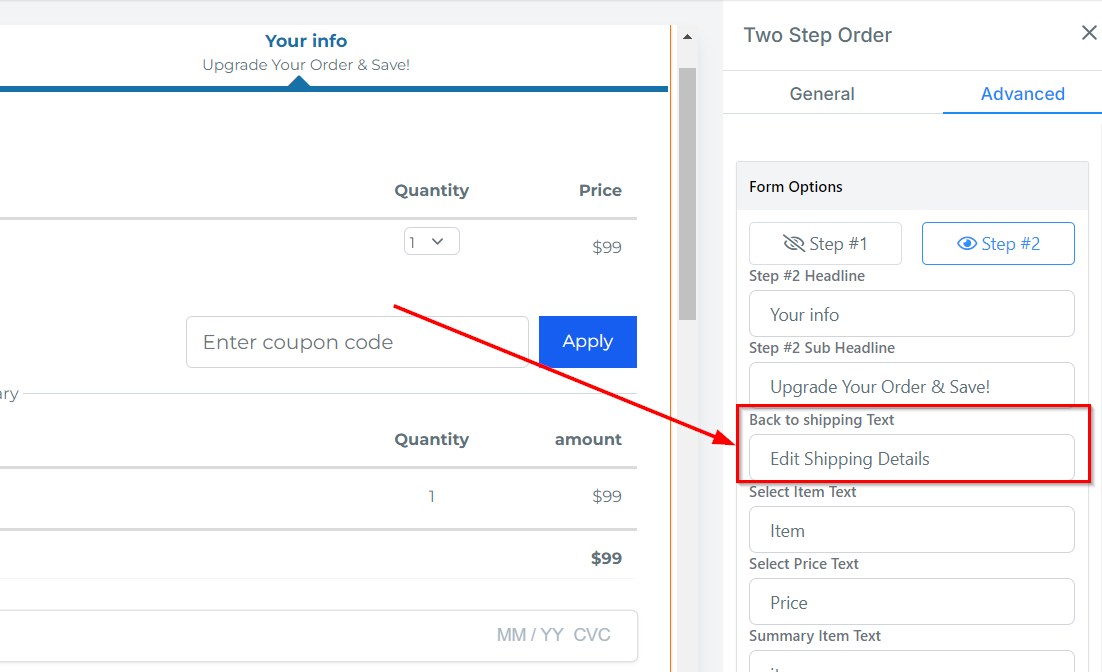Click the Apply coupon button
Viewport: 1102px width, 672px height.
587,342
